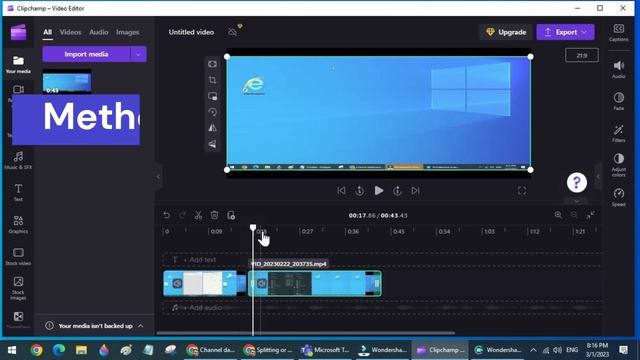Screen dimensions: 640x360
Task: Open the Stock video panel
Action: [18, 256]
